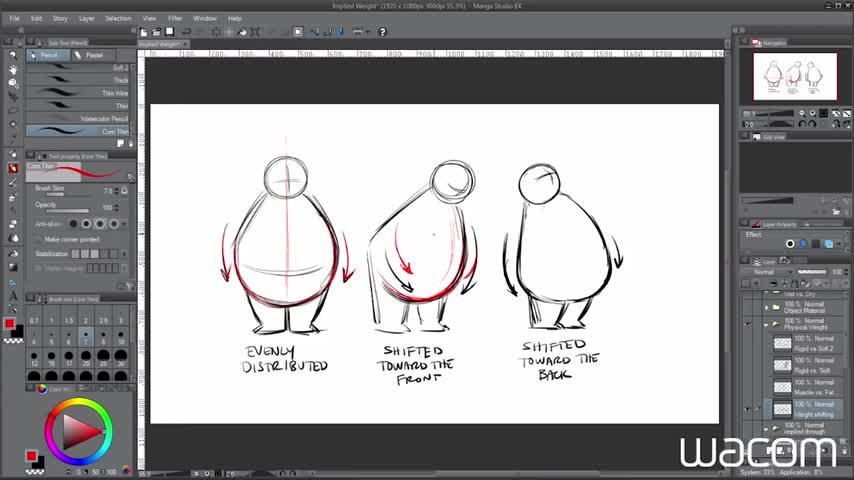Collapse the Implied through folder
The image size is (854, 480).
(x=767, y=429)
